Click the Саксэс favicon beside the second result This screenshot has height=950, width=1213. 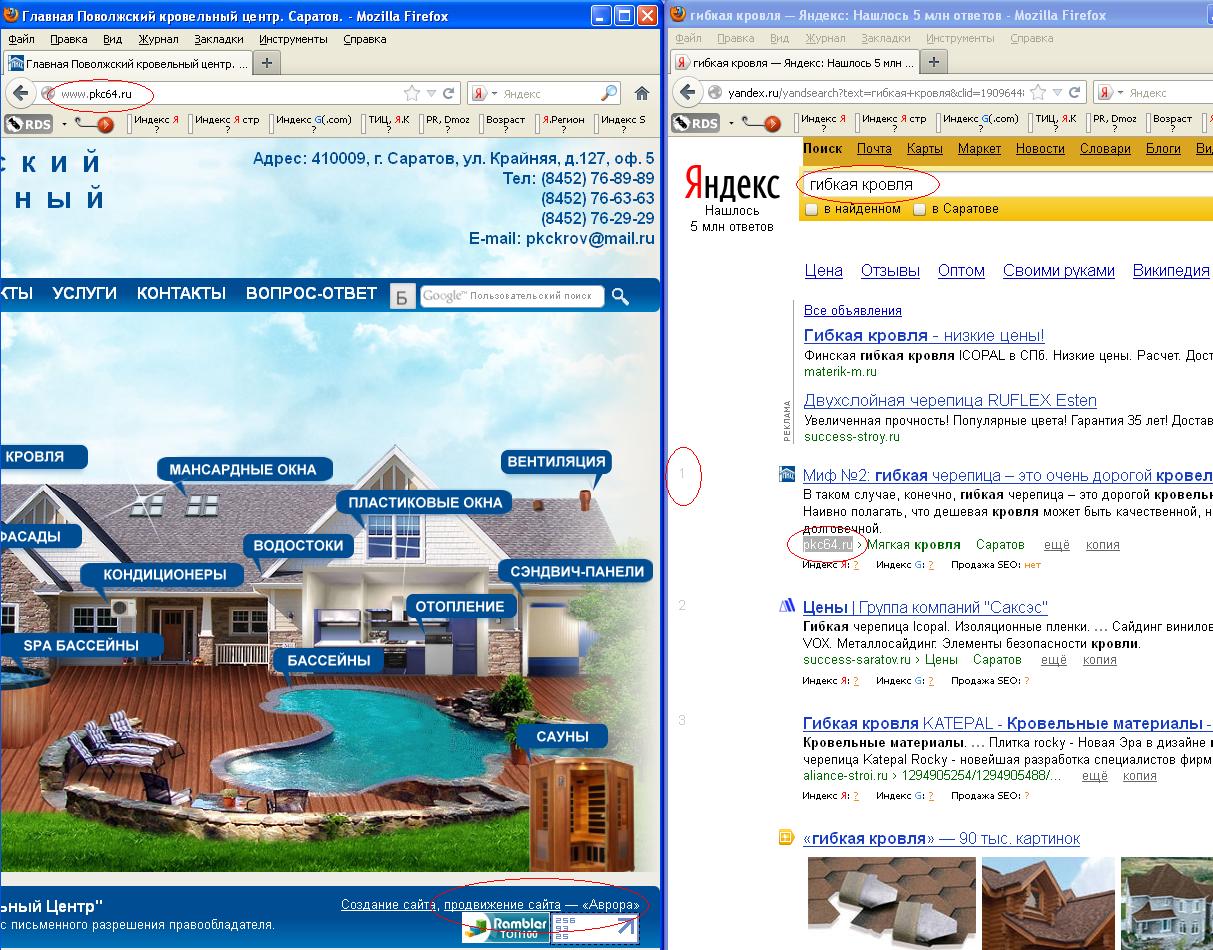786,606
